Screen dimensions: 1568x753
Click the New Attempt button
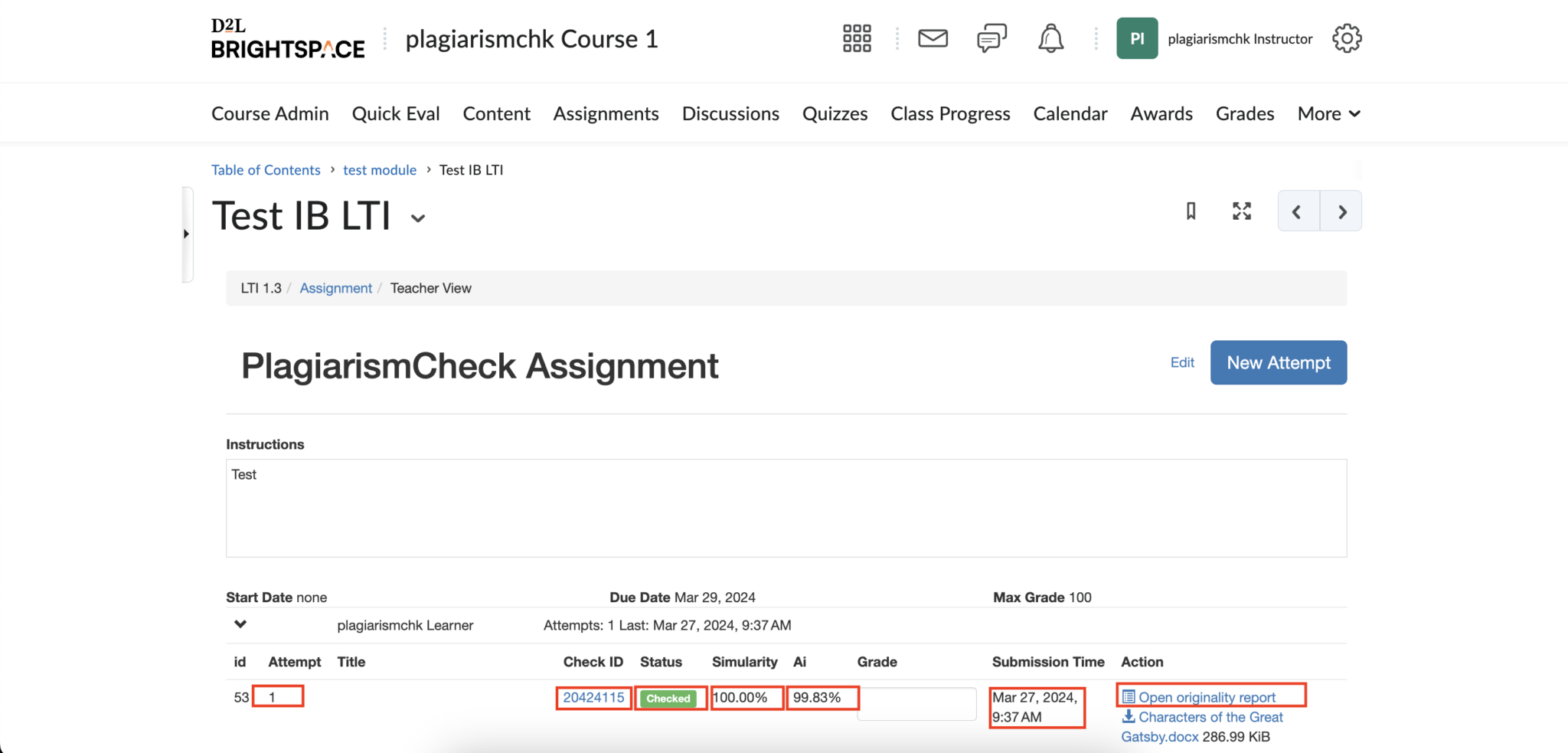coord(1278,362)
